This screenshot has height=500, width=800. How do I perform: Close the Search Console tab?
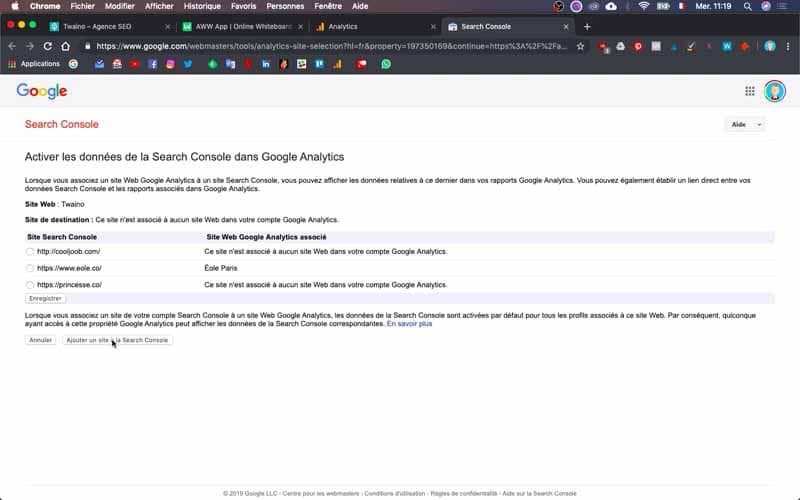(x=566, y=27)
